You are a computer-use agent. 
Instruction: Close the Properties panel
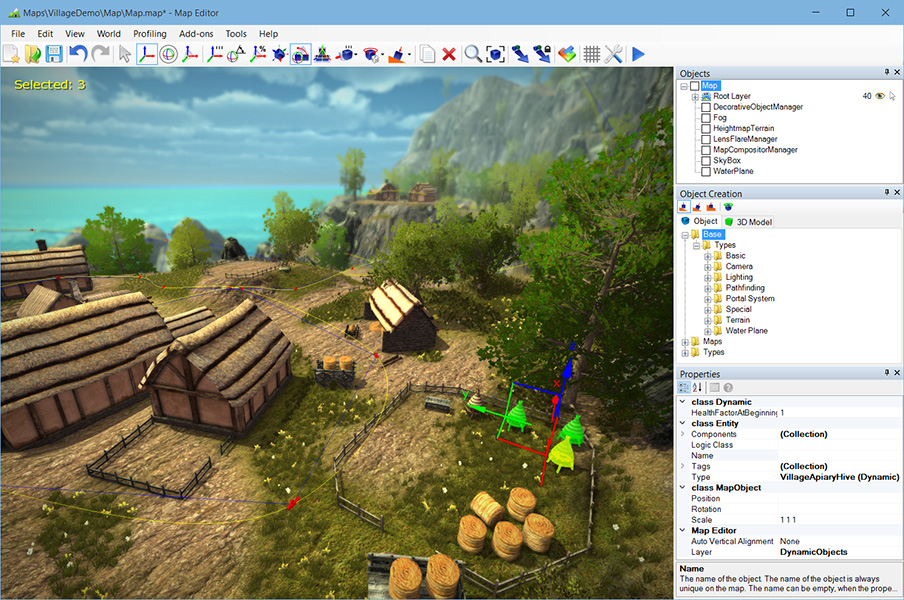(897, 373)
